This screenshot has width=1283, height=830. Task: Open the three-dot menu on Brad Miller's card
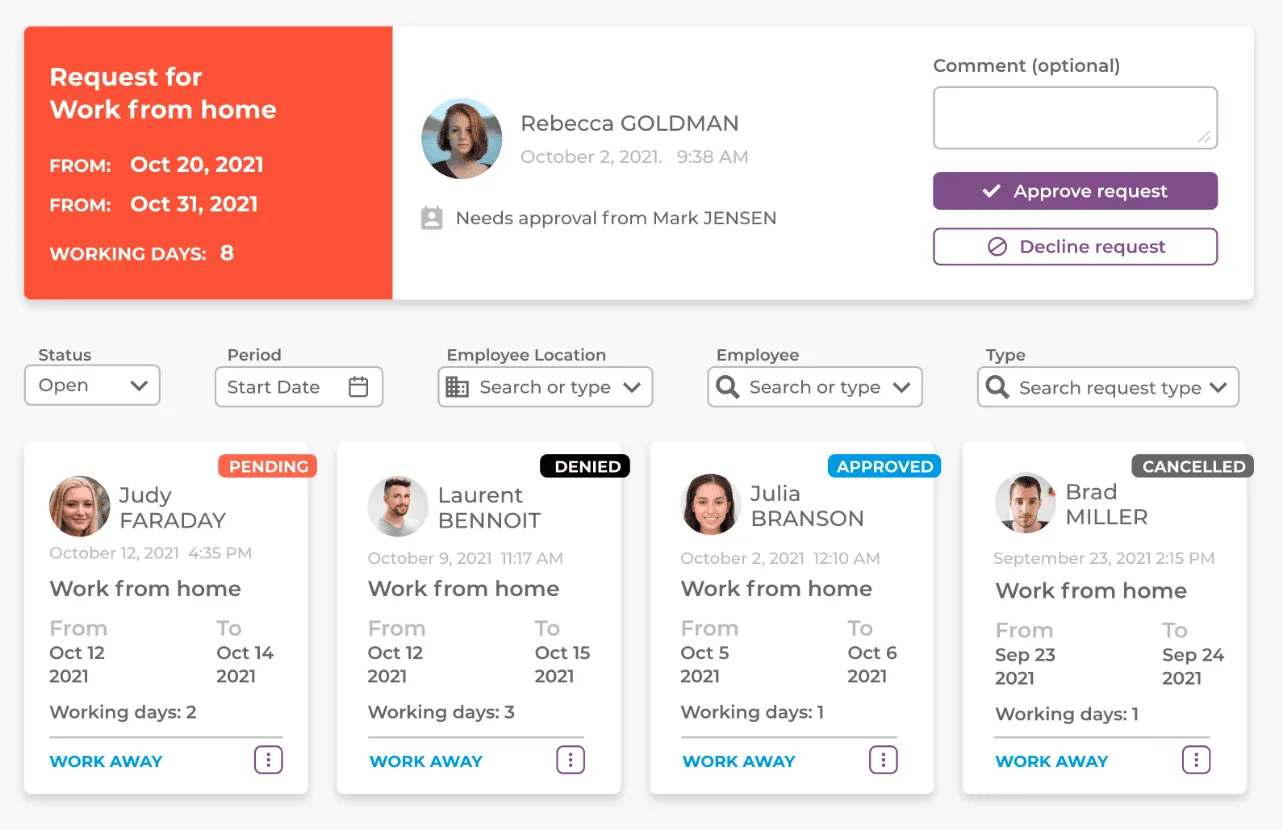point(1196,760)
